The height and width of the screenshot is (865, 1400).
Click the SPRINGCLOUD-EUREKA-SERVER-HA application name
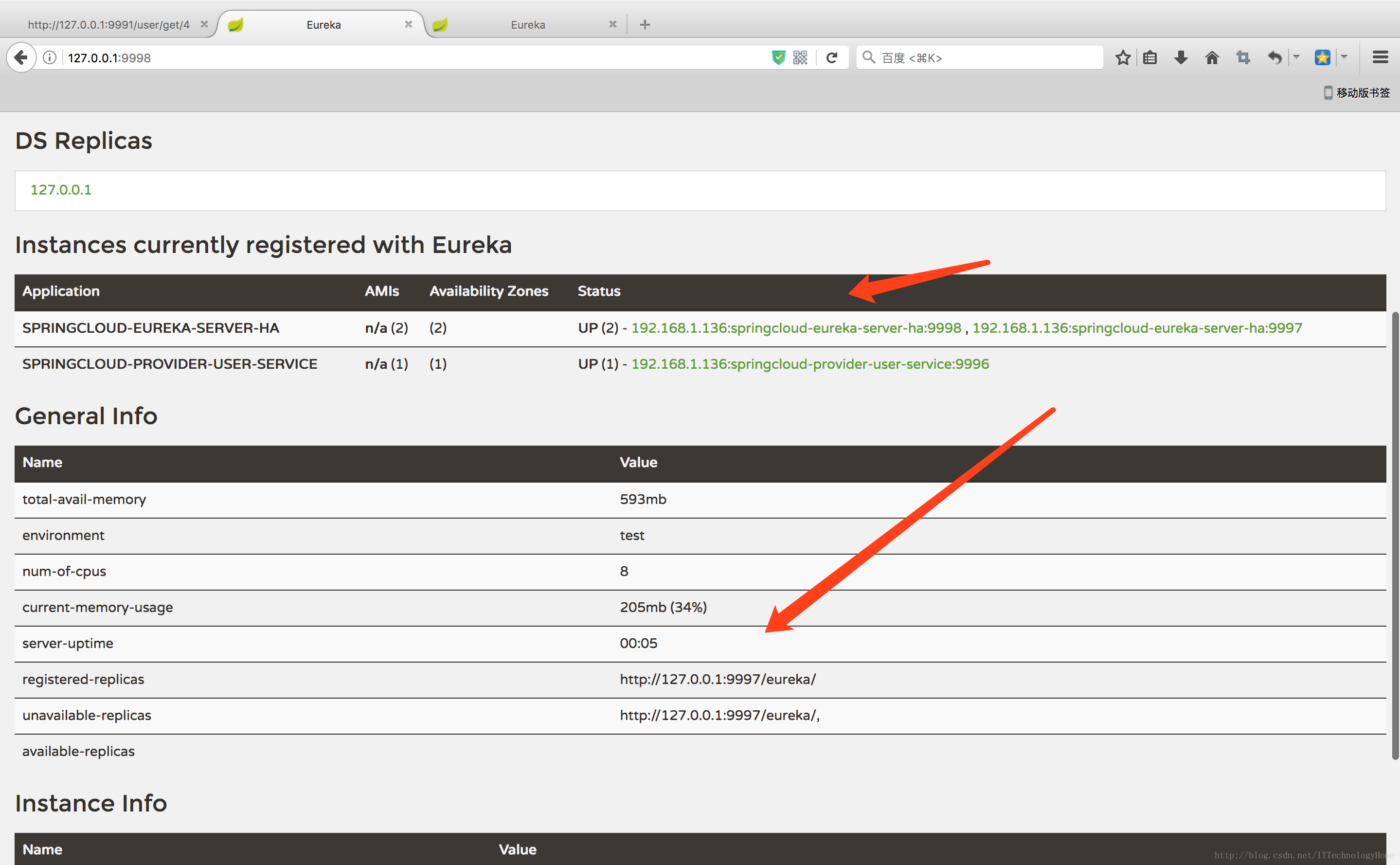(151, 328)
